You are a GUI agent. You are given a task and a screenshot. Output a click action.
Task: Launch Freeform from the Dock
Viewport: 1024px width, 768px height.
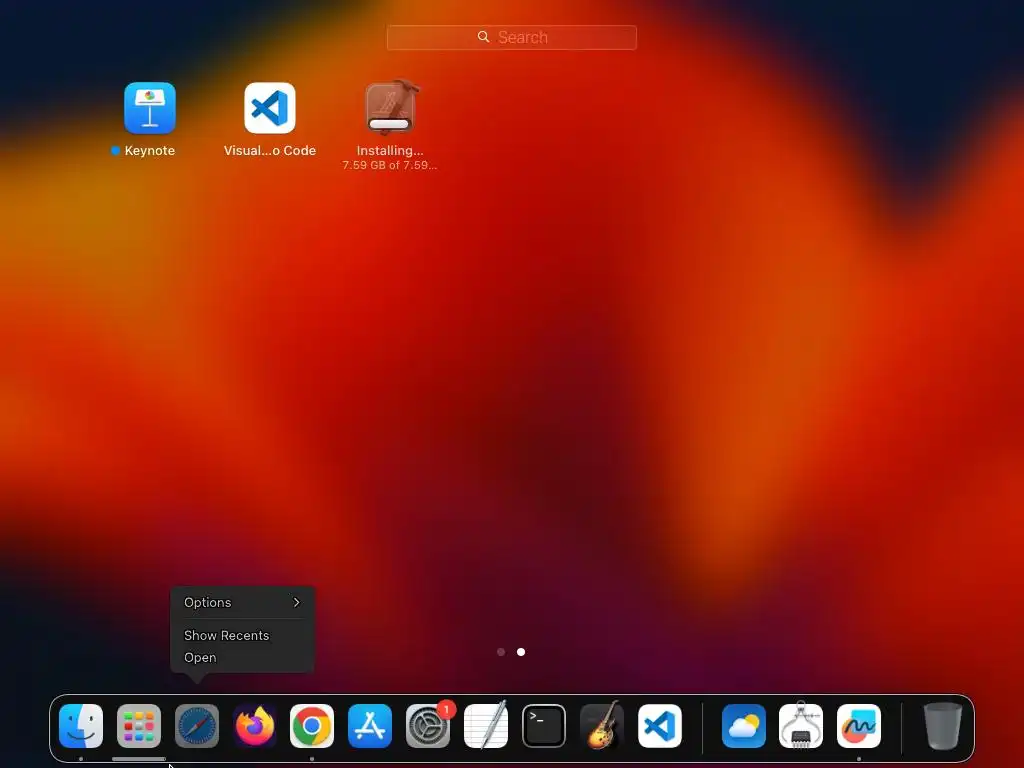click(859, 726)
